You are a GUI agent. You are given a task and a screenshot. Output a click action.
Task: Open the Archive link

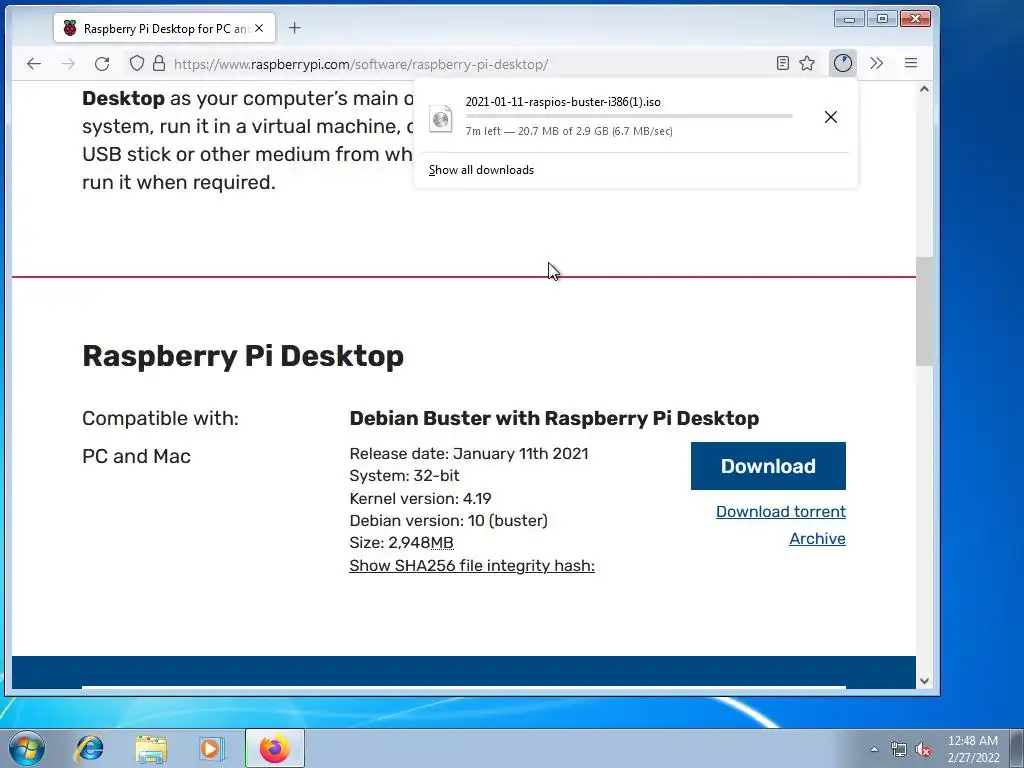(817, 539)
